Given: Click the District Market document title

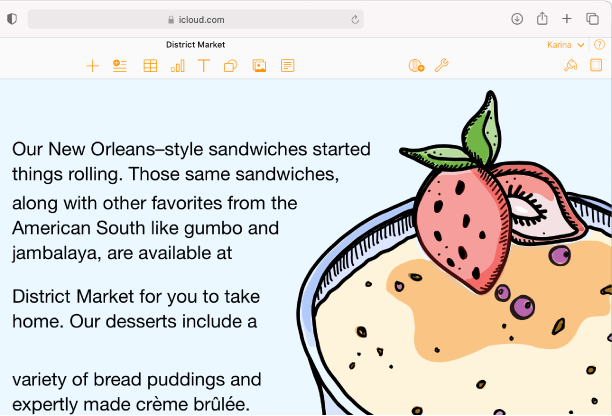Looking at the screenshot, I should pyautogui.click(x=196, y=44).
